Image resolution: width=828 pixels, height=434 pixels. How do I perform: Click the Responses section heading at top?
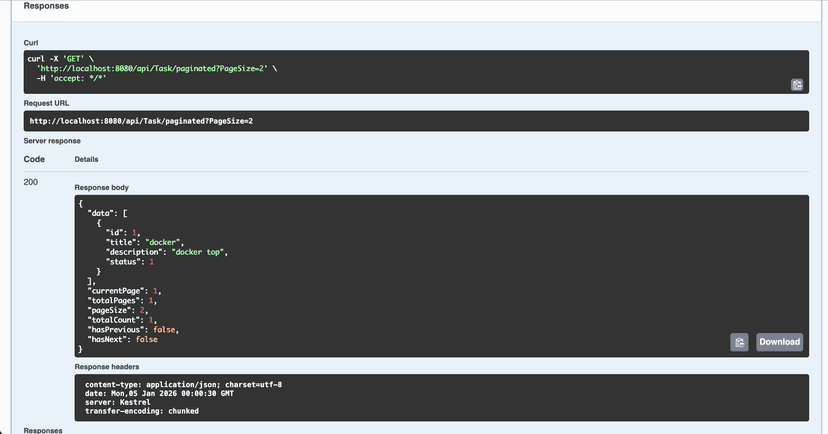[46, 6]
